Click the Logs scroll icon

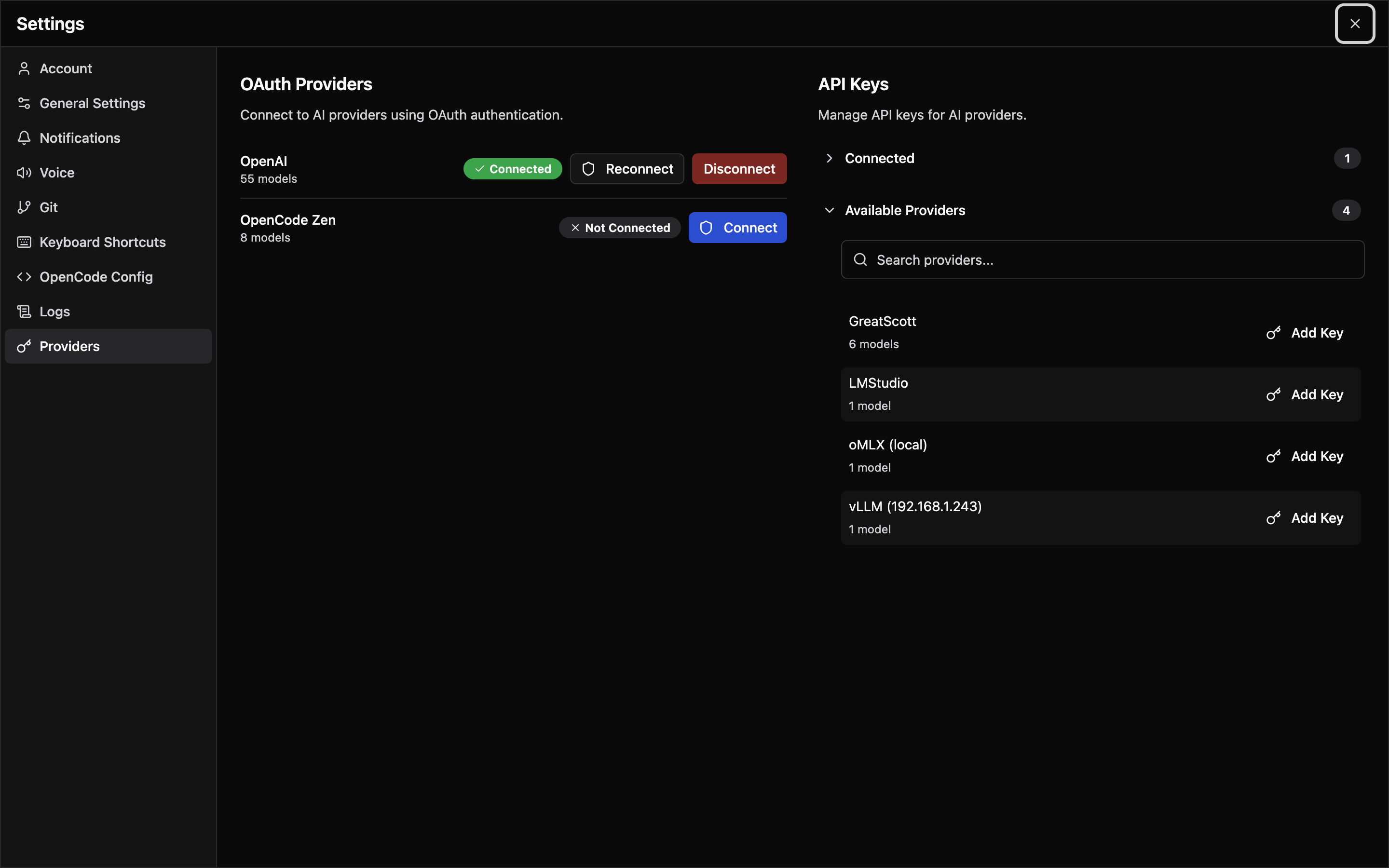pos(24,312)
